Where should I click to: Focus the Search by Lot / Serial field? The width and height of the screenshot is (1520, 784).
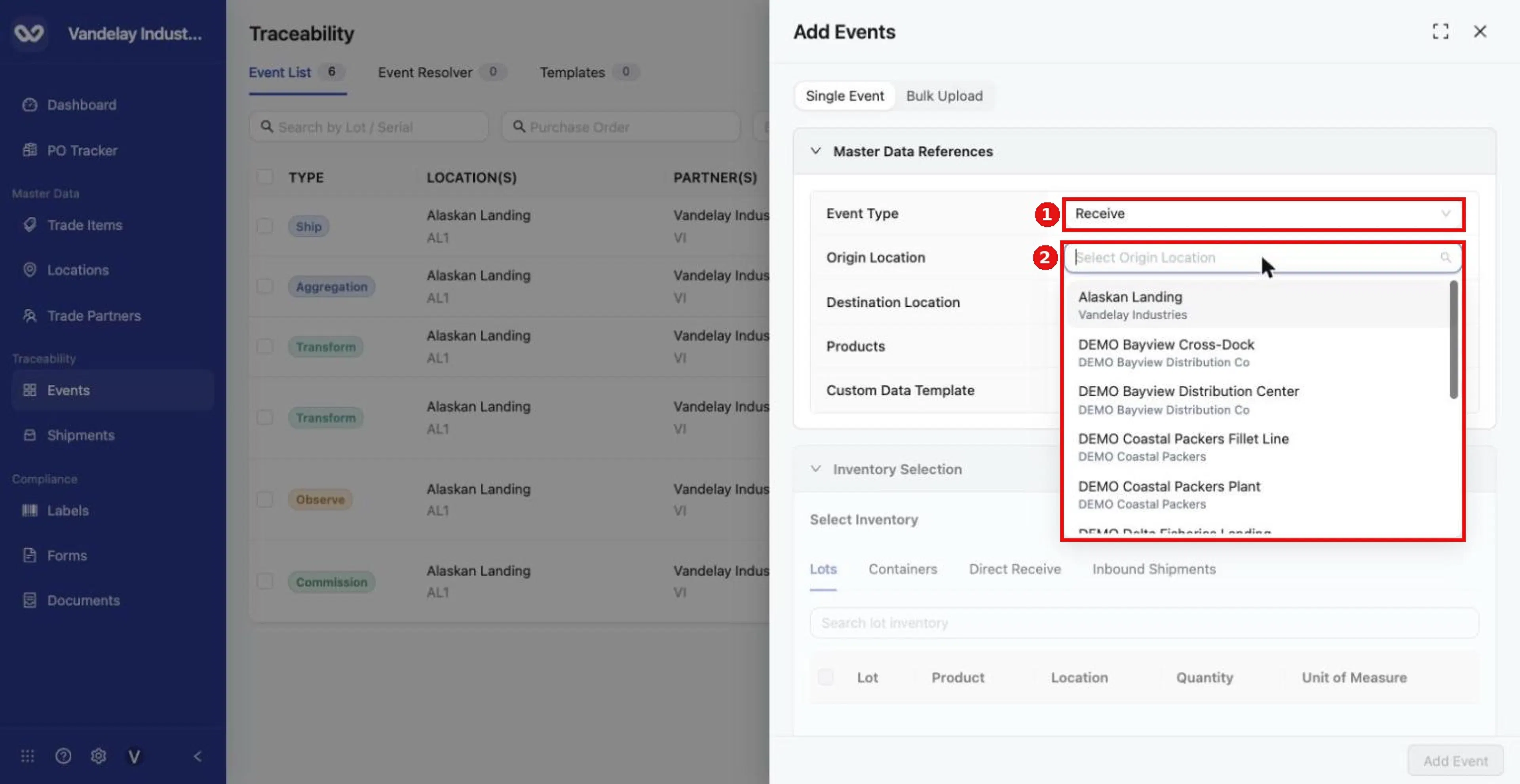(369, 127)
